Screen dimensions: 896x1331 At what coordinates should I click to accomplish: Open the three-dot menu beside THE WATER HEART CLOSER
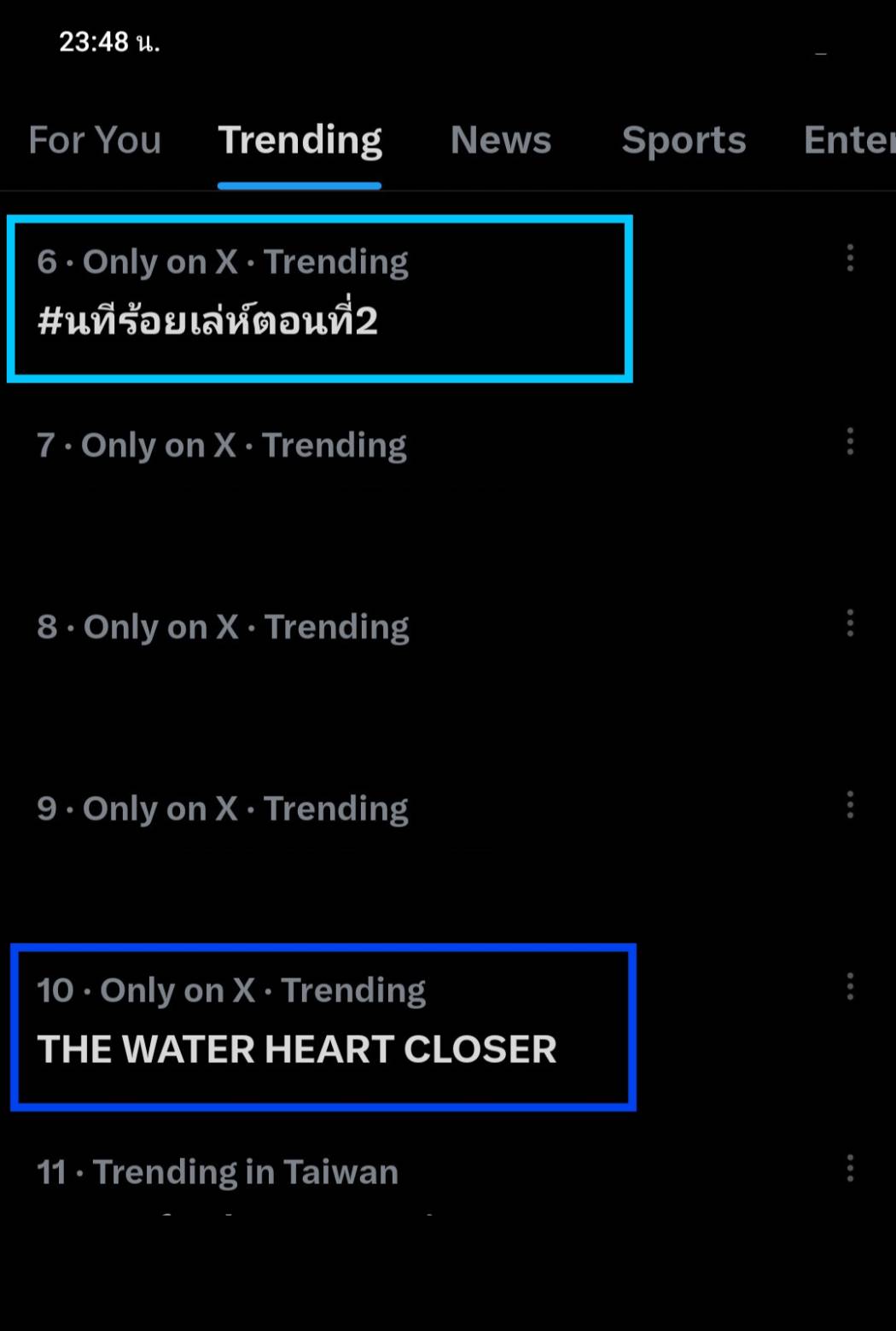[x=850, y=987]
